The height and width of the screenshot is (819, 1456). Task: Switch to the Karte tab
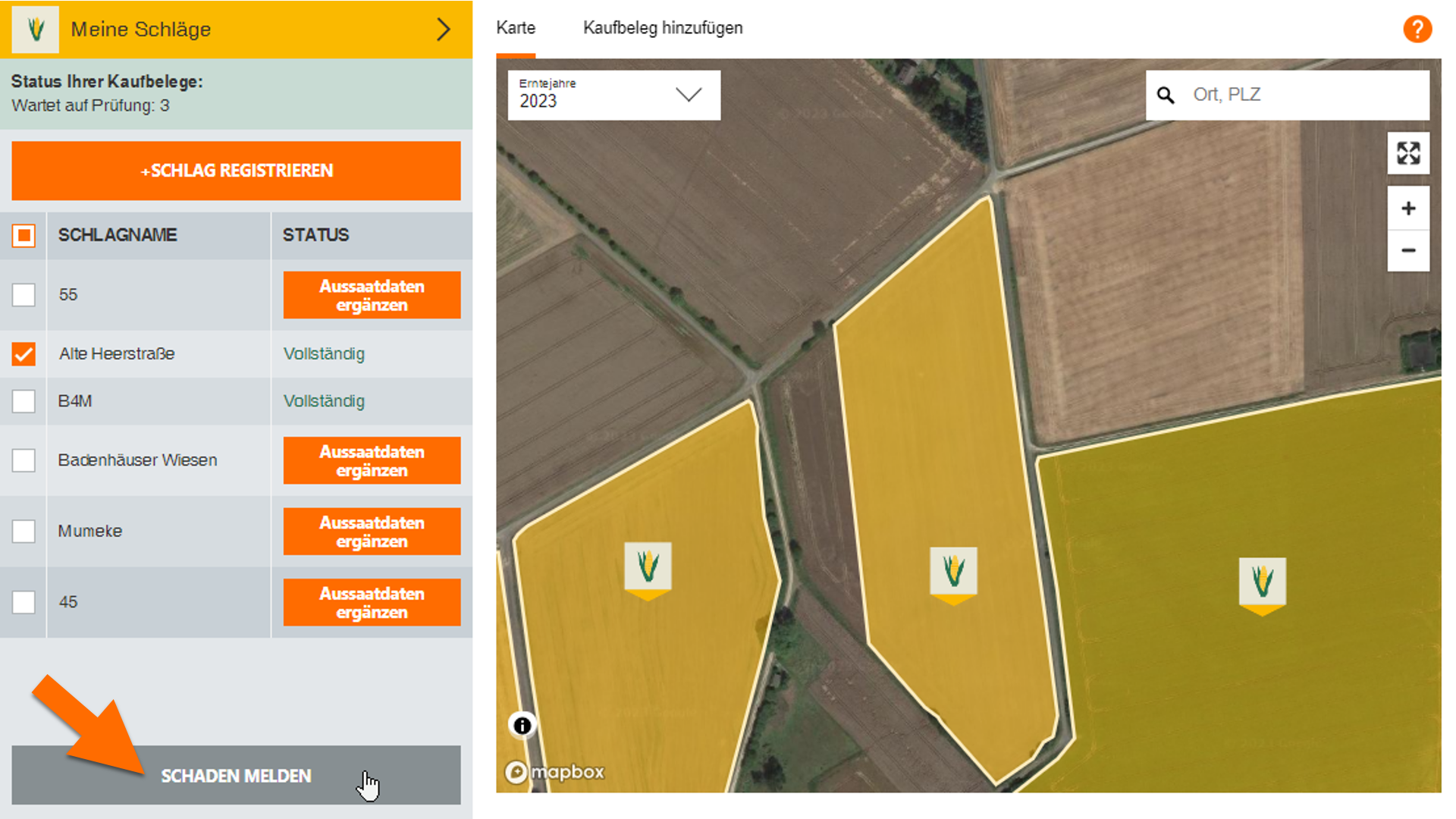[516, 28]
